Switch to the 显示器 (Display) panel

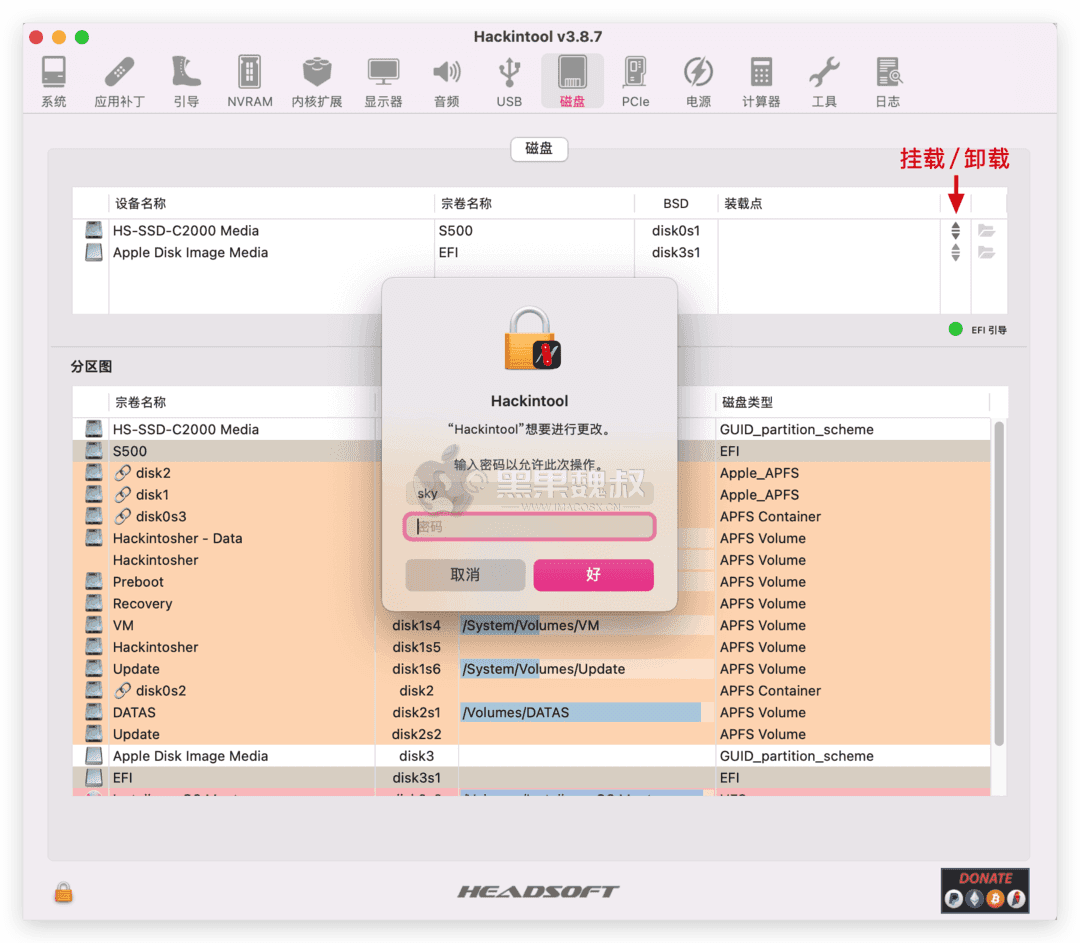(383, 80)
